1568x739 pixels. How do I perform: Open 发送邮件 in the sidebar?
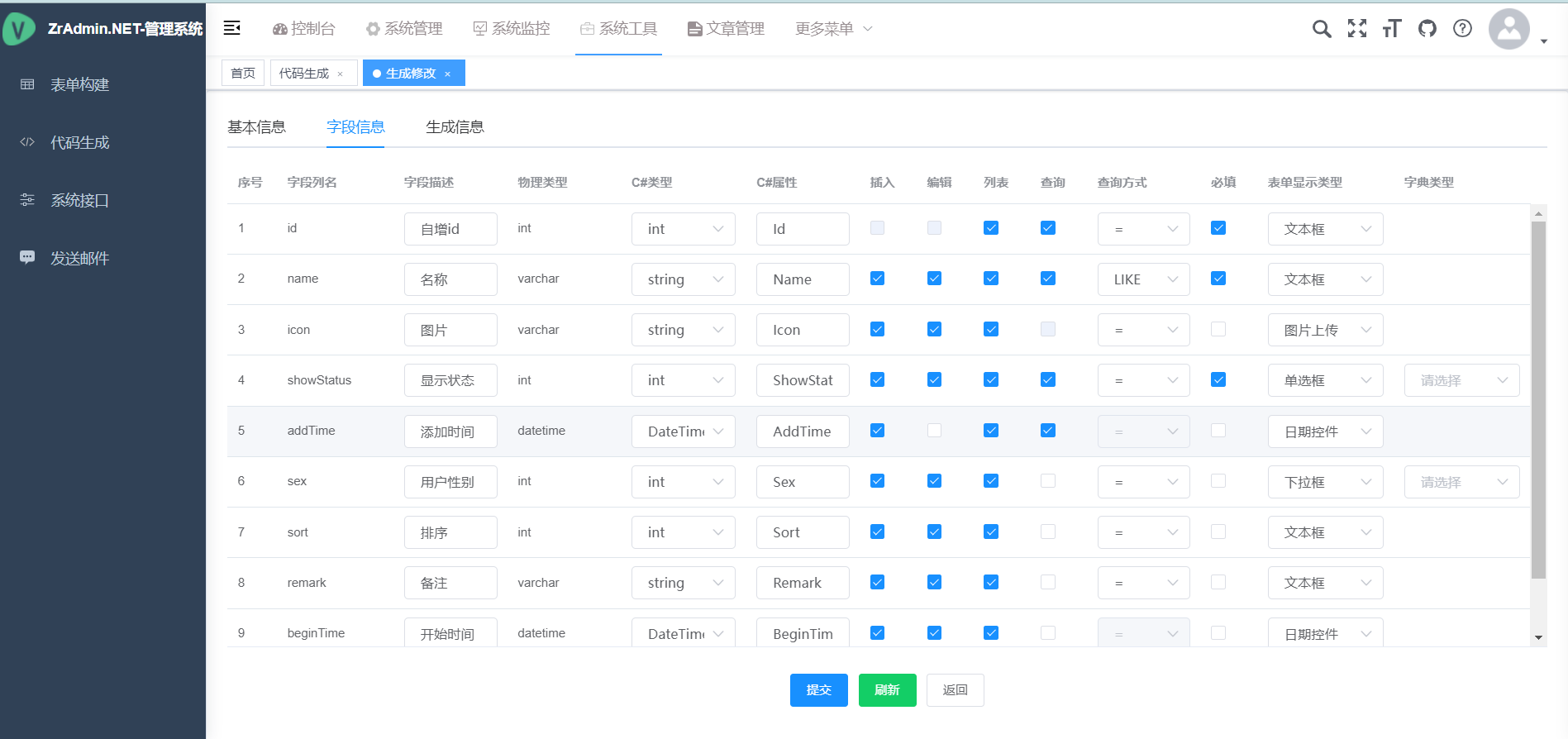pyautogui.click(x=79, y=258)
